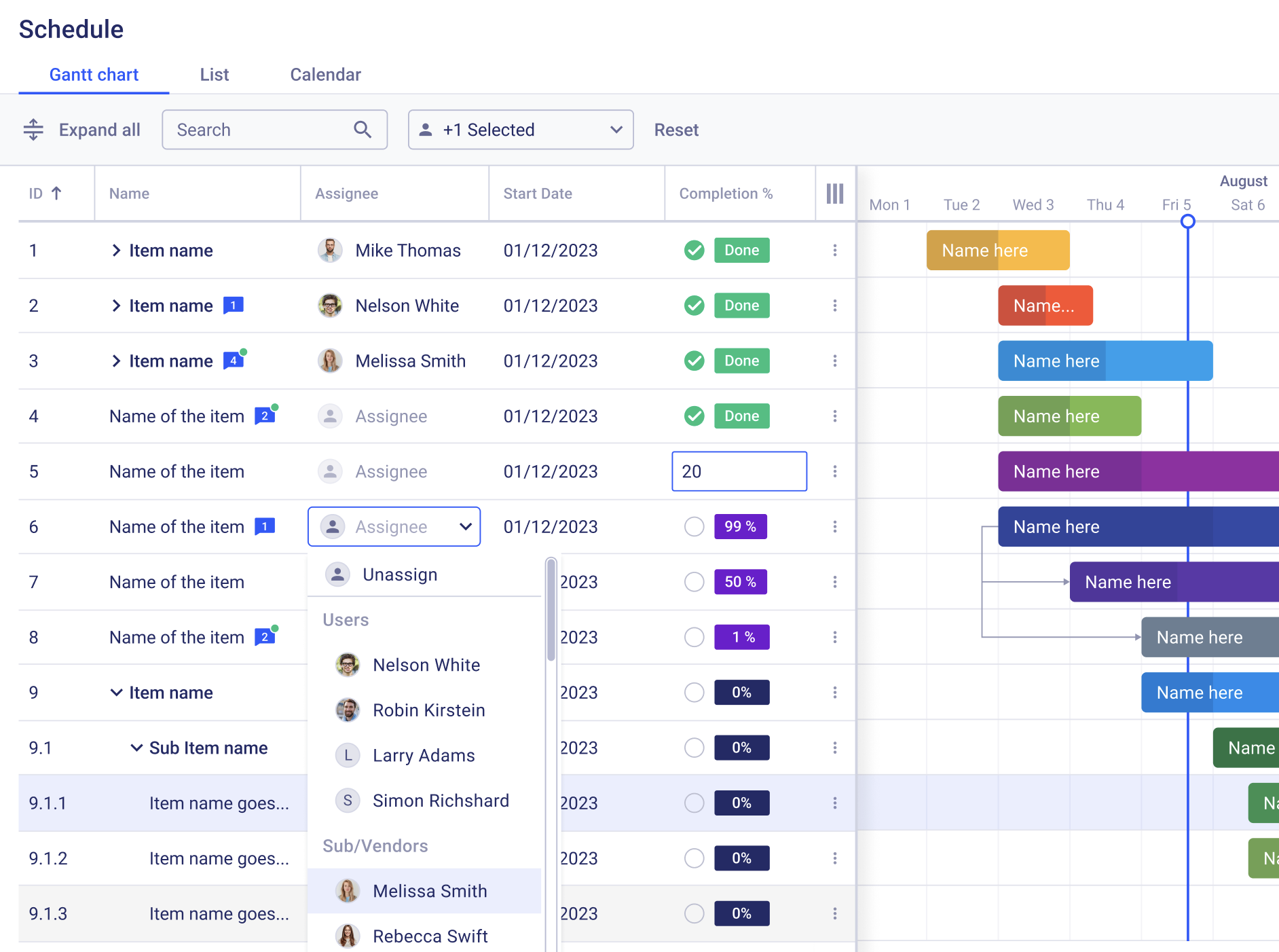The height and width of the screenshot is (952, 1279).
Task: Choose Unassign from the assignee list
Action: pyautogui.click(x=424, y=574)
